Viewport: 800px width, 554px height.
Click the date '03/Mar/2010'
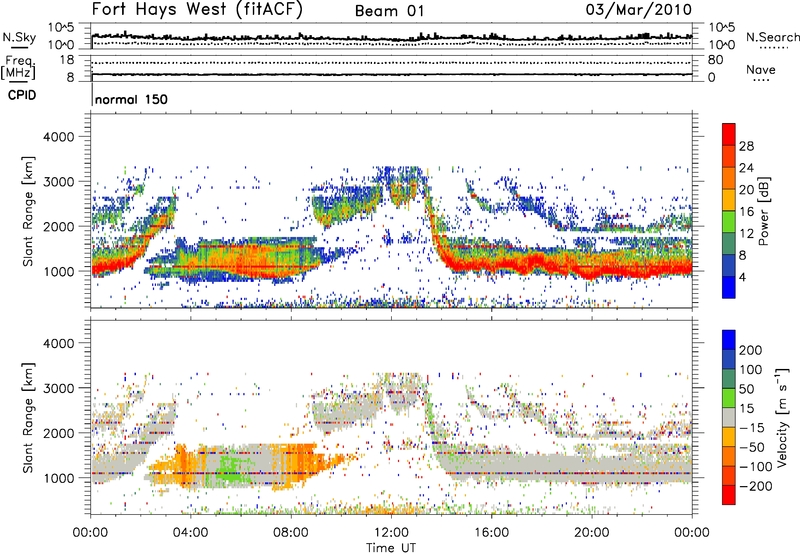click(x=639, y=9)
